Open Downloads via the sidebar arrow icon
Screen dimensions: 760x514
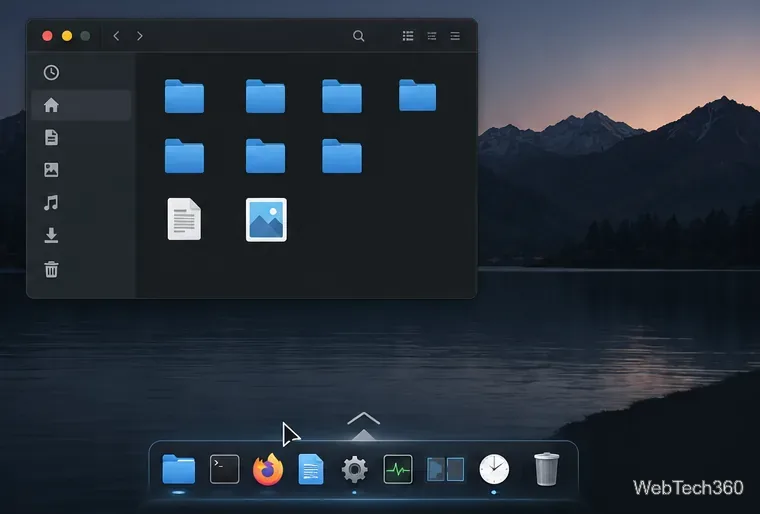(51, 235)
